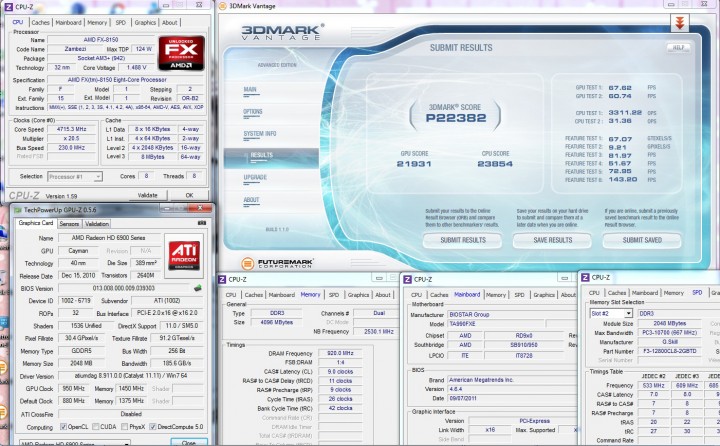Open the Memory tab in the CPU-Z window showing SPD slot info
The width and height of the screenshot is (720, 446).
tap(674, 293)
